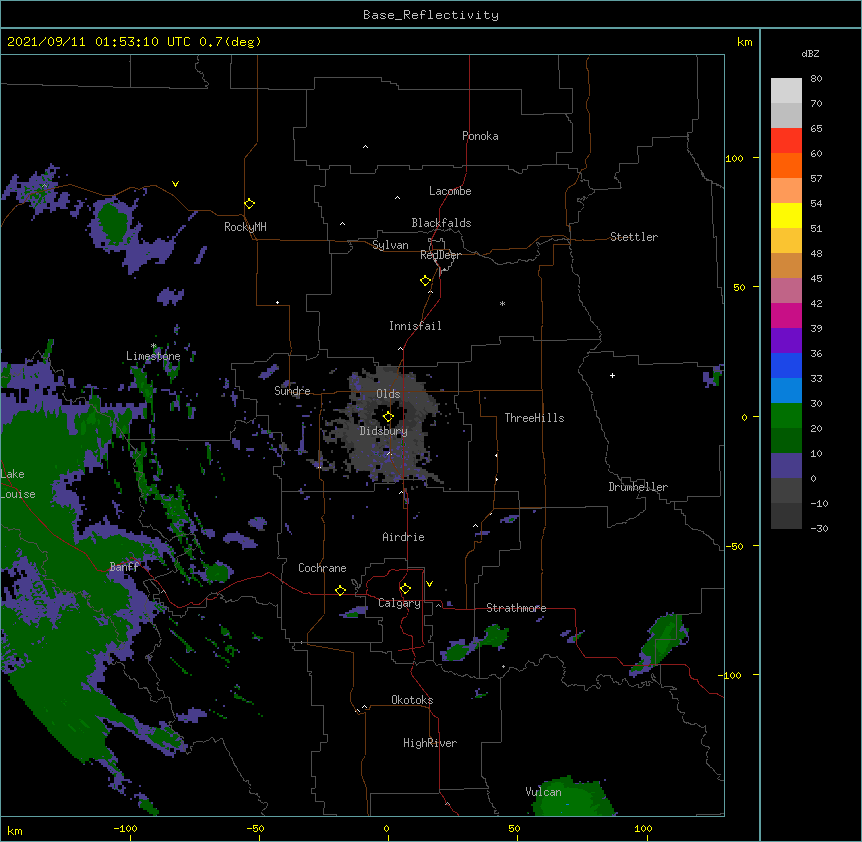Image resolution: width=862 pixels, height=842 pixels.
Task: Click the timestamp 2021/09/11 01:53:10 UTC
Action: (99, 42)
